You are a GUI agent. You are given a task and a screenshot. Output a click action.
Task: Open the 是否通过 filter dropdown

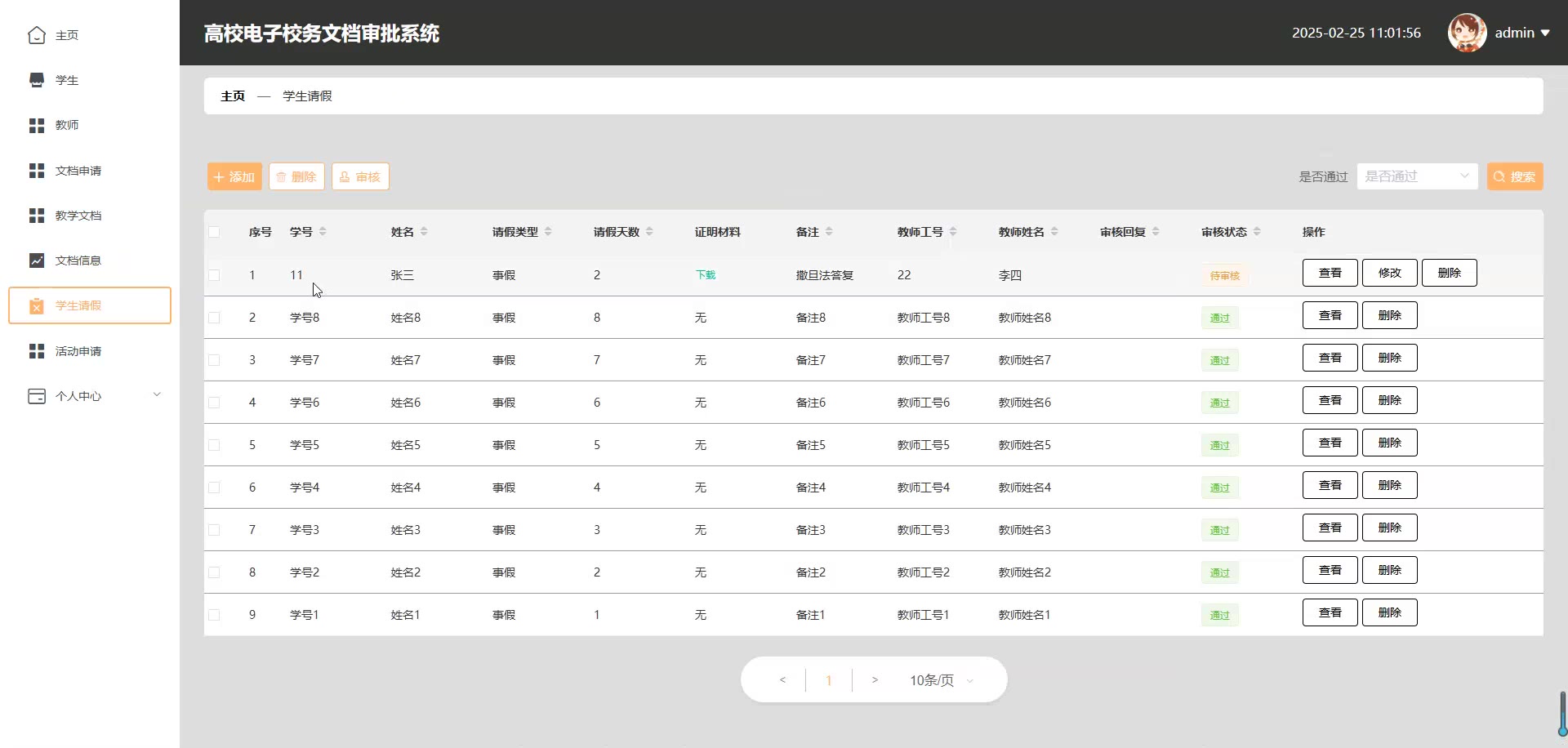coord(1417,176)
